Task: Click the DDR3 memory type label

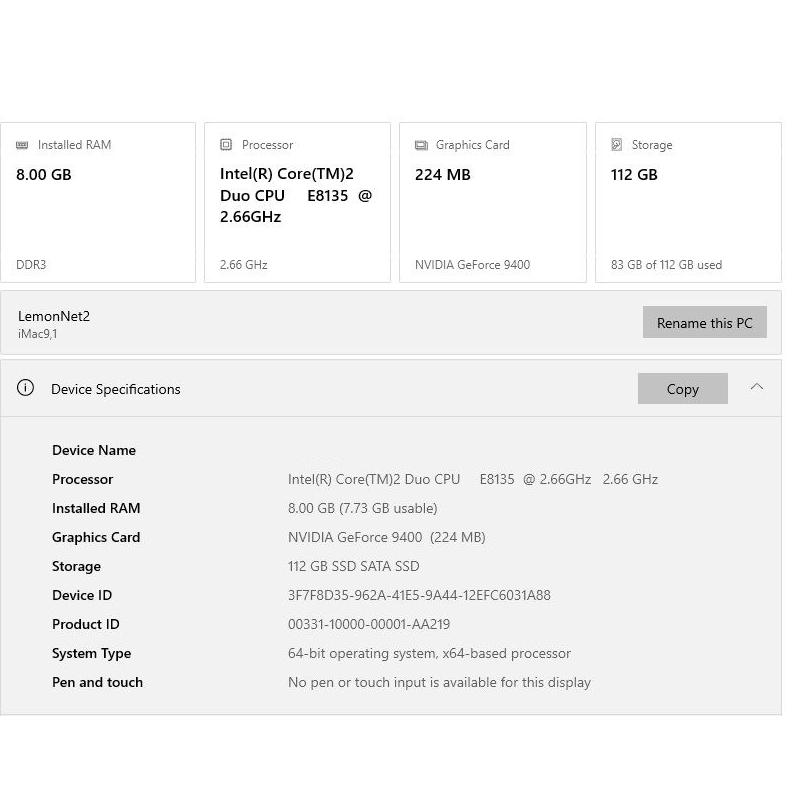Action: (31, 265)
